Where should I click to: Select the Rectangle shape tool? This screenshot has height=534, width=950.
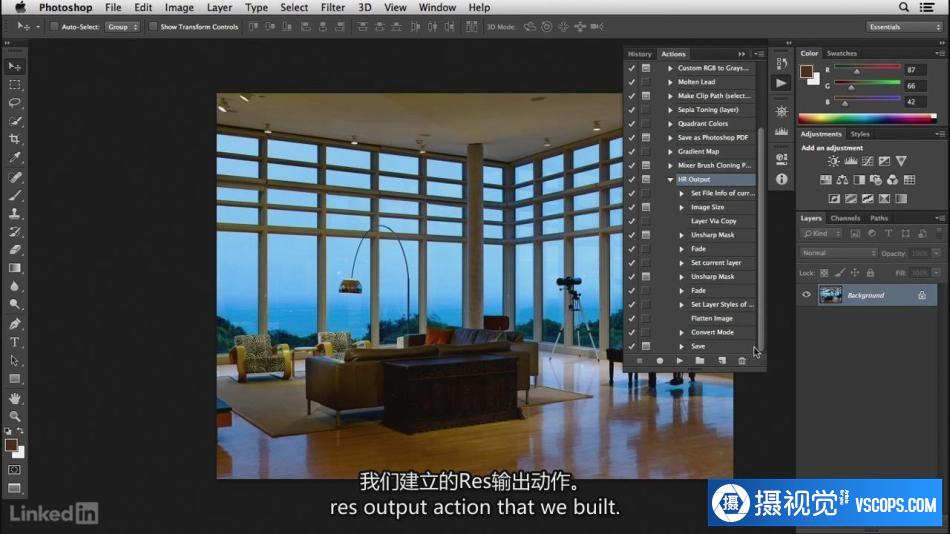point(15,379)
